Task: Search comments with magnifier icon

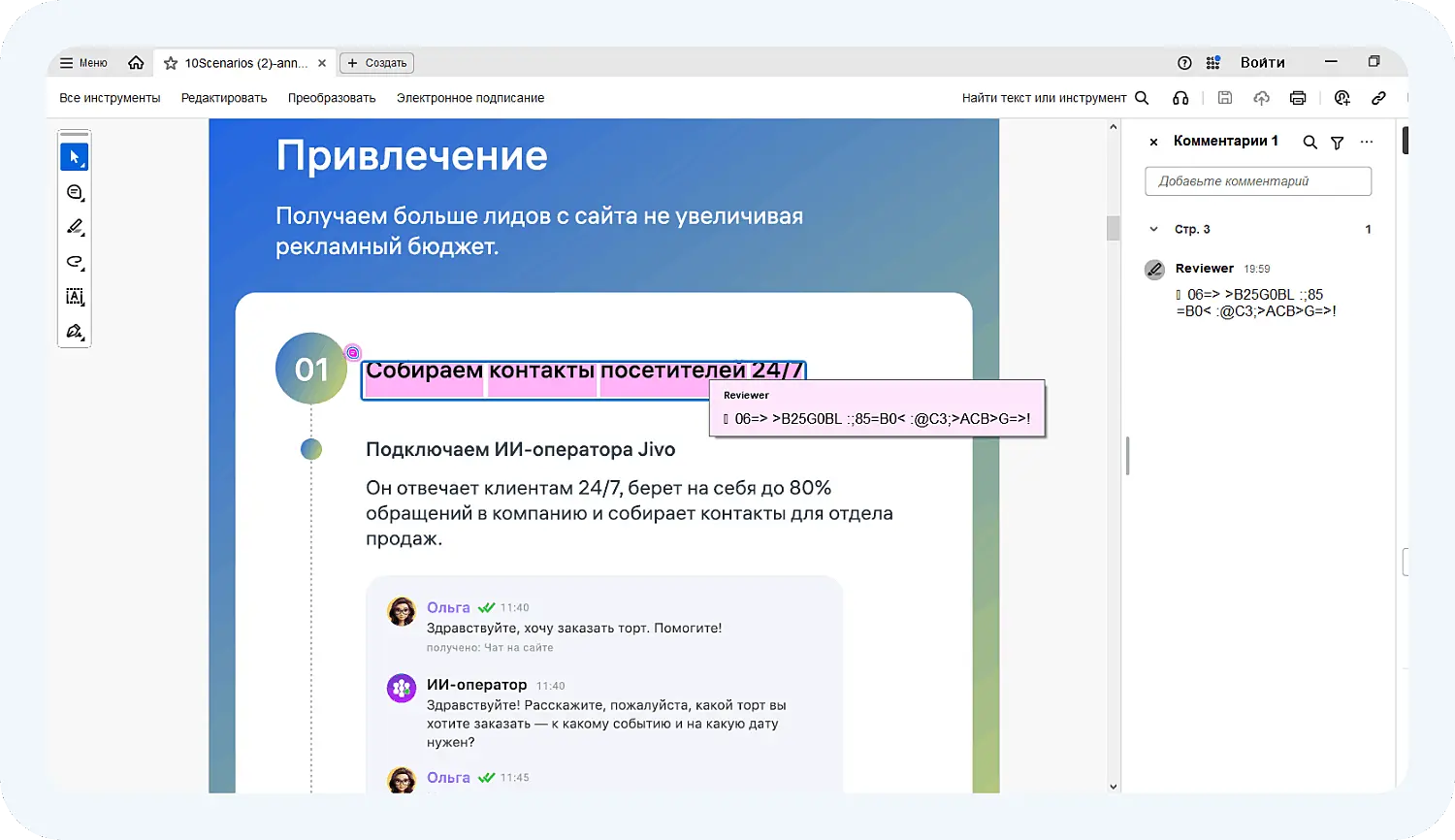Action: (1309, 142)
